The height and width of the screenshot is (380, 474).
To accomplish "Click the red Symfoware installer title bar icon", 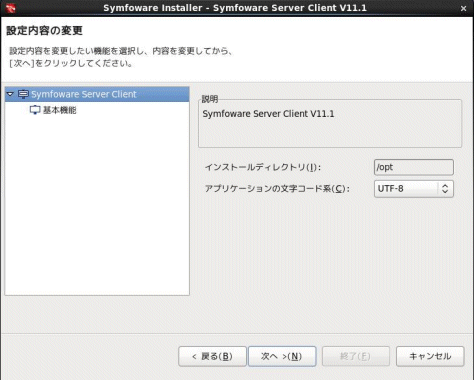I will coord(10,8).
